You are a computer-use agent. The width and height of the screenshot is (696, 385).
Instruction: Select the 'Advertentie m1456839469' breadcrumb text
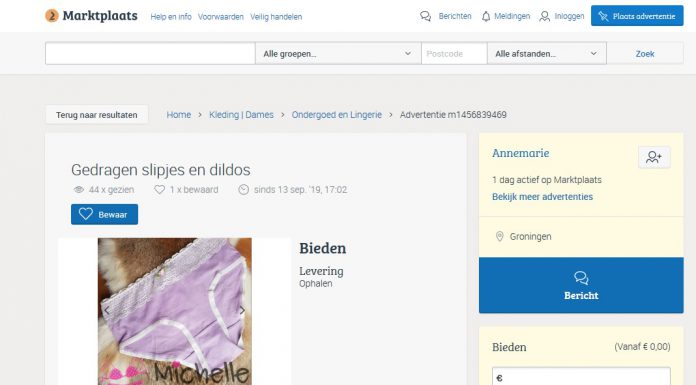coord(453,115)
